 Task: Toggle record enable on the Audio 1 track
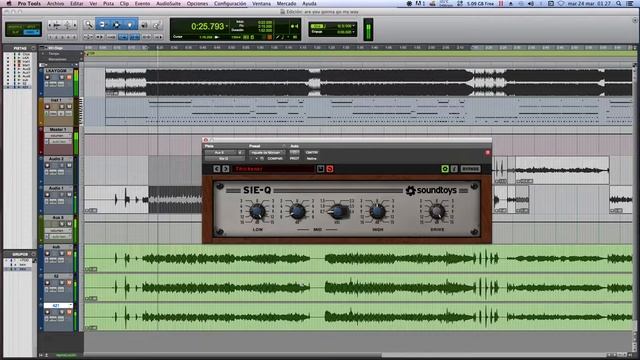[x=47, y=195]
